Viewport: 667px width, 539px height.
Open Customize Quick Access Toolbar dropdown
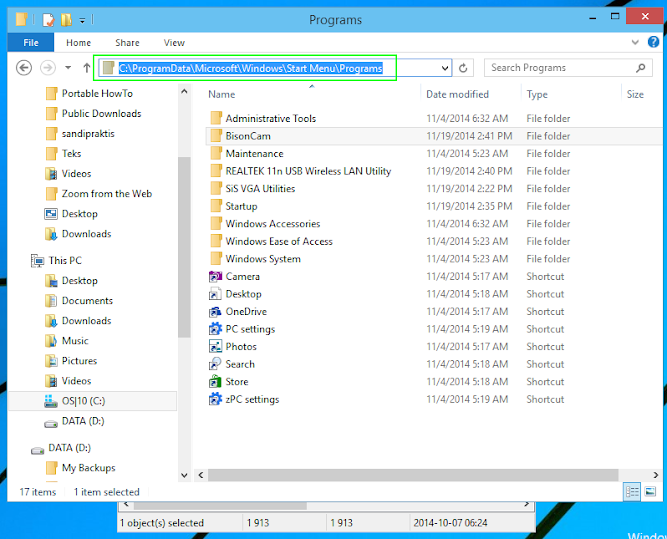point(83,20)
